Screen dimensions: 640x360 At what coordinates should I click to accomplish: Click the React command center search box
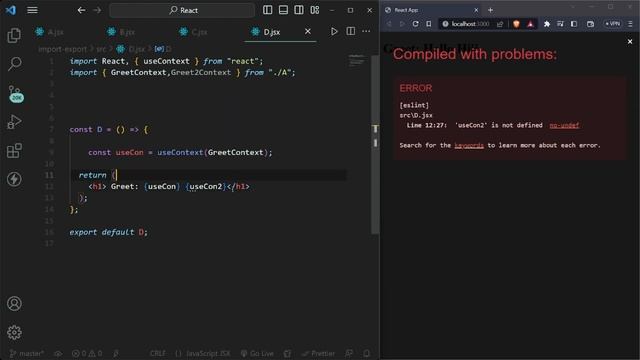[182, 10]
